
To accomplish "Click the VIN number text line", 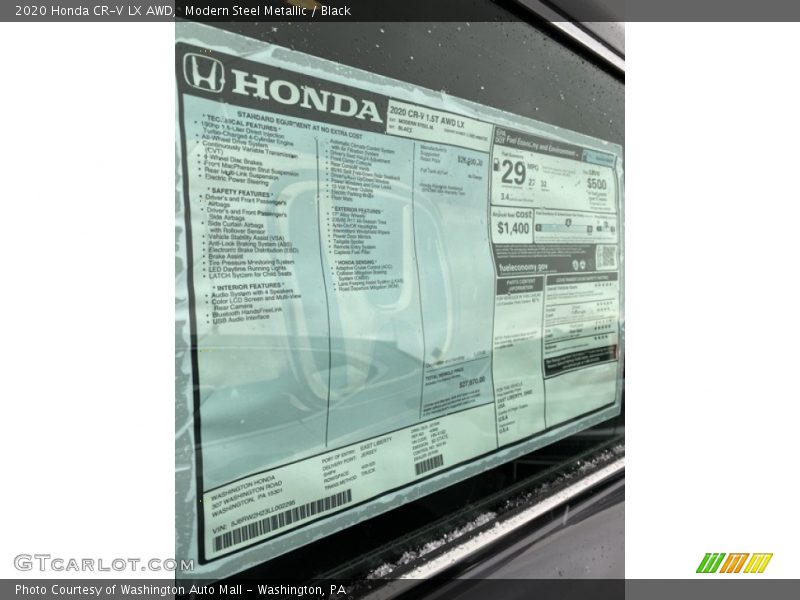I will pyautogui.click(x=254, y=517).
